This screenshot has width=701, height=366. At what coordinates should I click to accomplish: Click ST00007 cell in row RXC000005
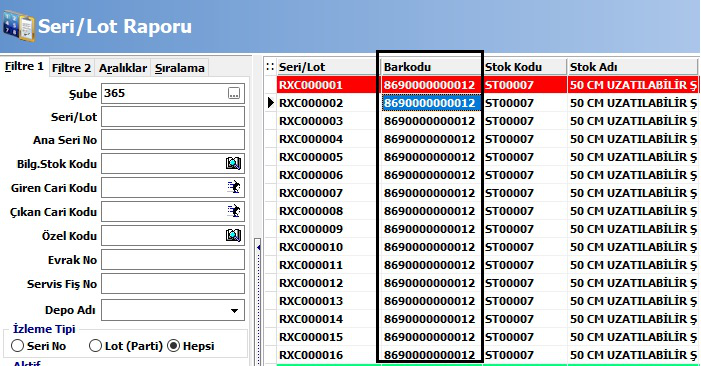(x=525, y=157)
